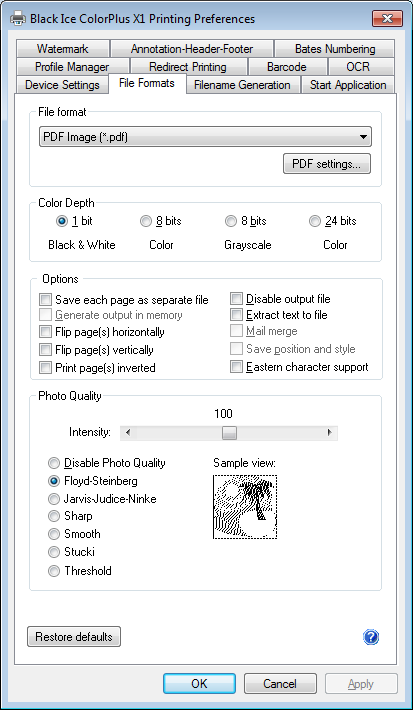The height and width of the screenshot is (710, 413).
Task: Enable Save each page as separate file
Action: coord(124,300)
